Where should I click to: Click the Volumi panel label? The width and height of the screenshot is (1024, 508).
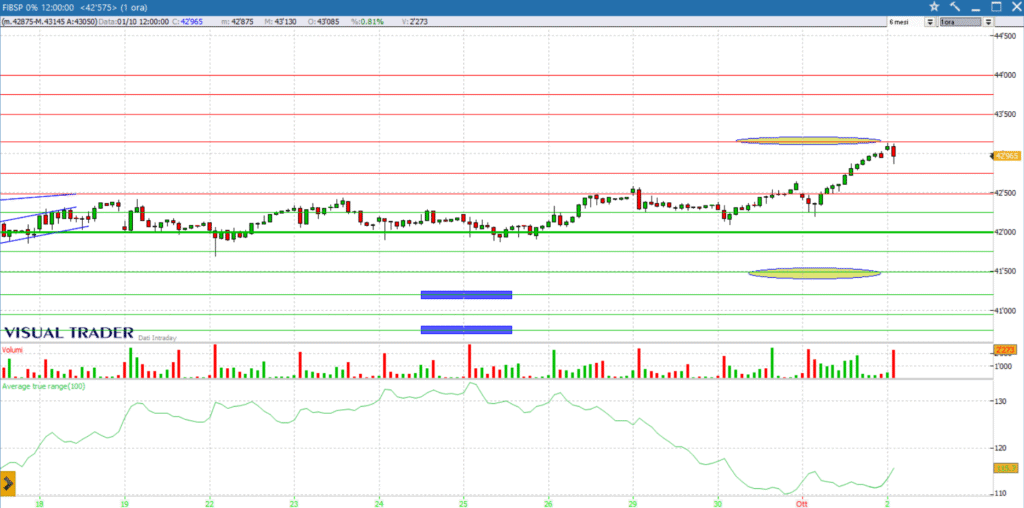[13, 351]
